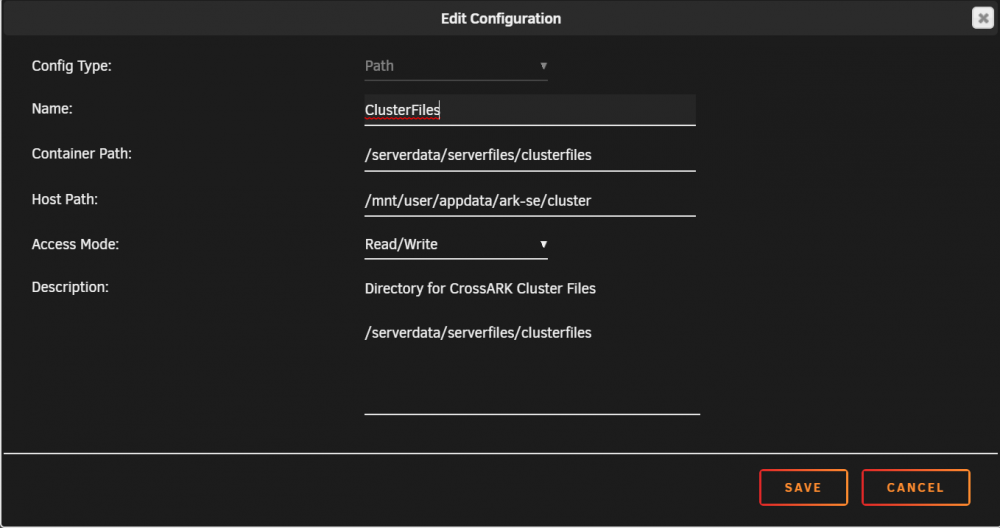Cancel the configuration edit
The height and width of the screenshot is (528, 1000).
click(x=916, y=488)
